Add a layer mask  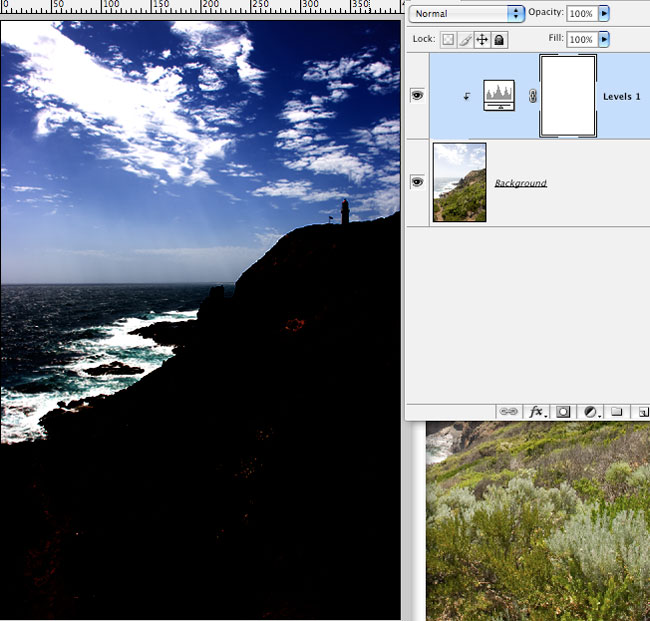point(564,411)
